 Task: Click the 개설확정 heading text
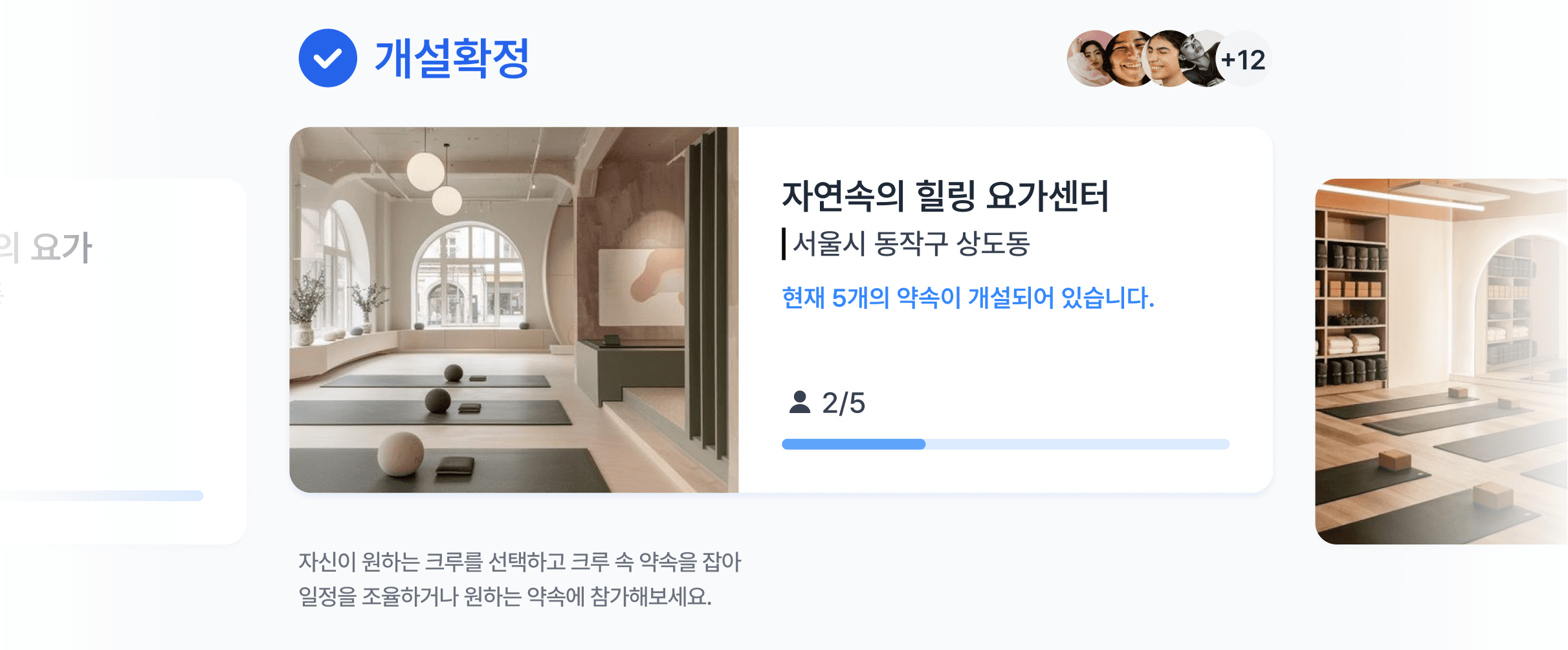click(x=452, y=59)
